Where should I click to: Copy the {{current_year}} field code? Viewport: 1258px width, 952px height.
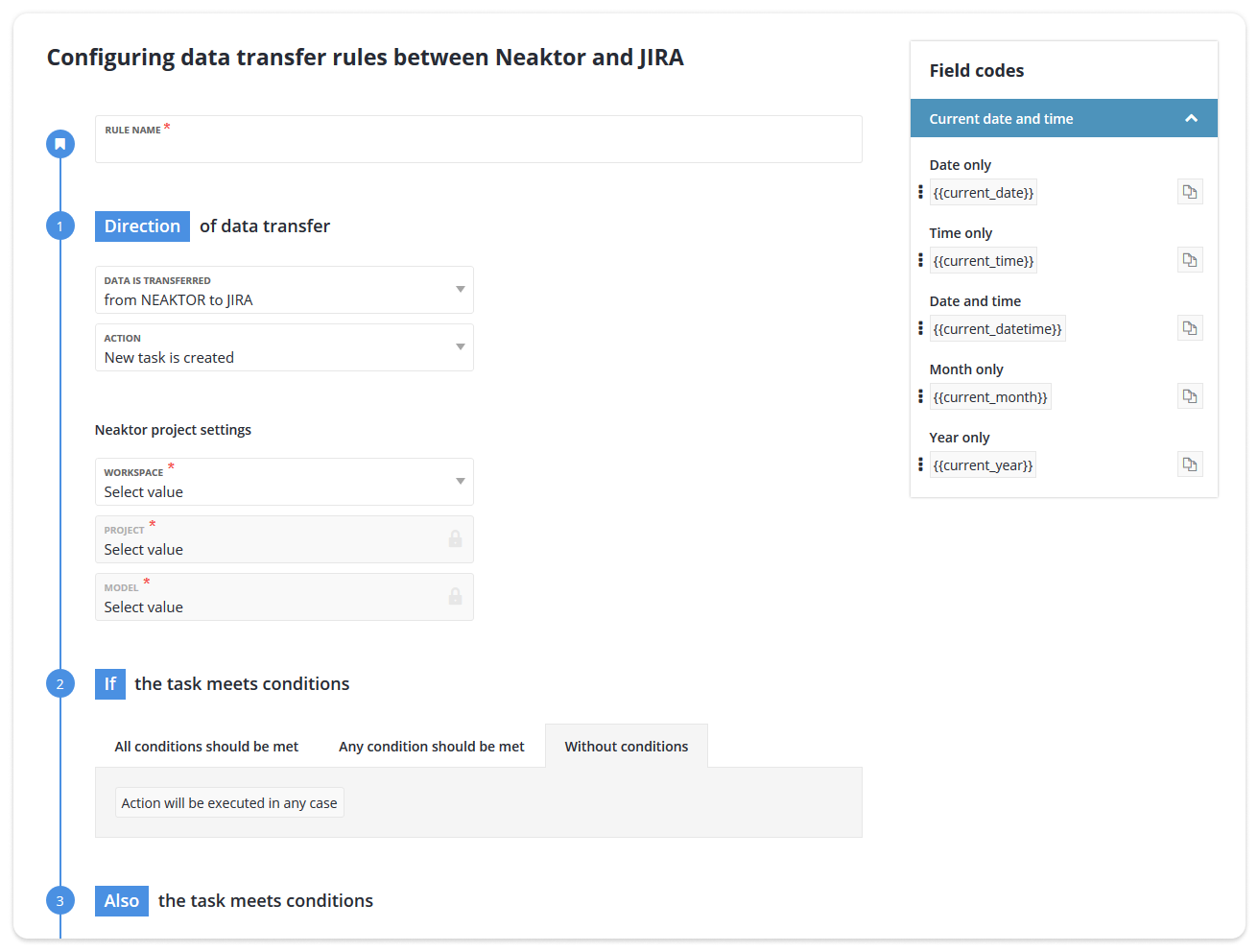1190,464
